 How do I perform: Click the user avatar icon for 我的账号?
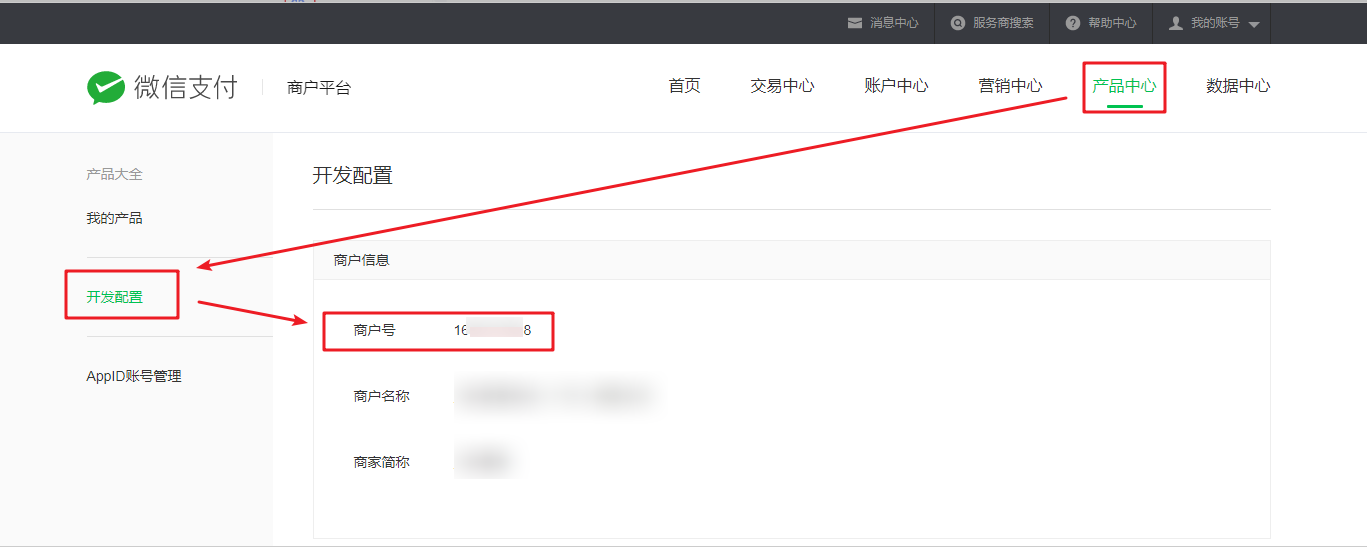point(1176,22)
